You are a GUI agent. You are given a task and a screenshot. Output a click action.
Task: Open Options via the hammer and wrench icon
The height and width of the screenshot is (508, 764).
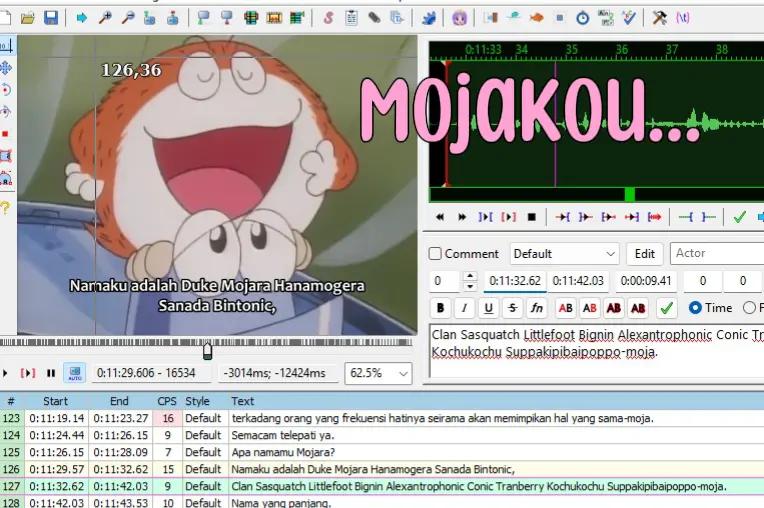tap(659, 19)
